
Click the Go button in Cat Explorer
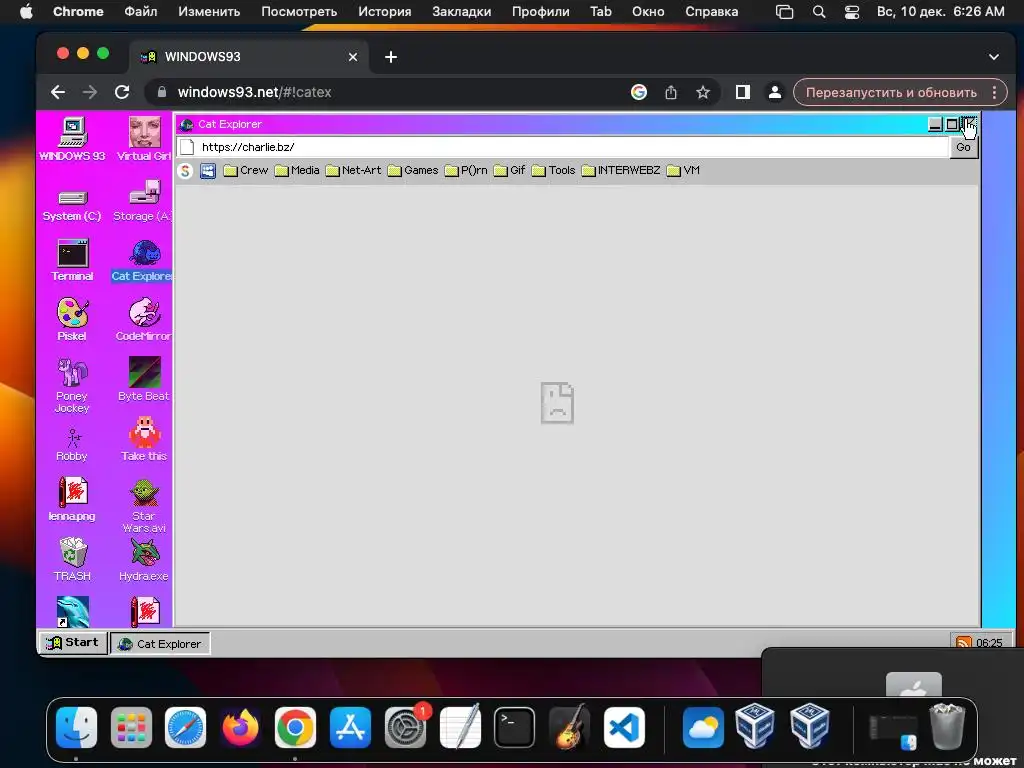click(x=963, y=148)
